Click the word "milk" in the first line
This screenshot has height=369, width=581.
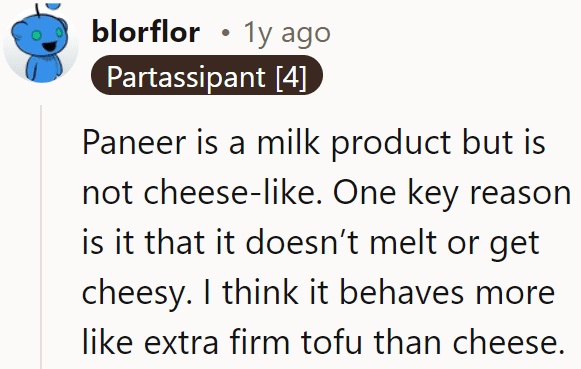(288, 142)
